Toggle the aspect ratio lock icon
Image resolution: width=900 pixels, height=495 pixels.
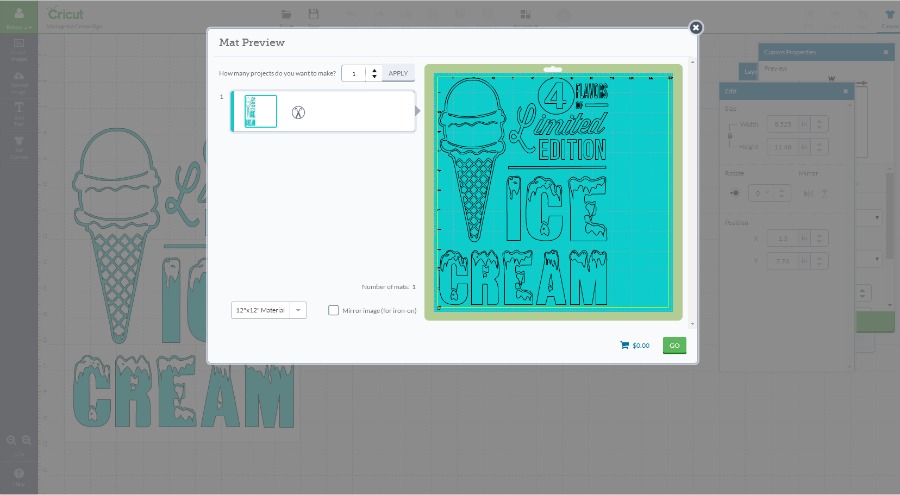click(x=730, y=136)
